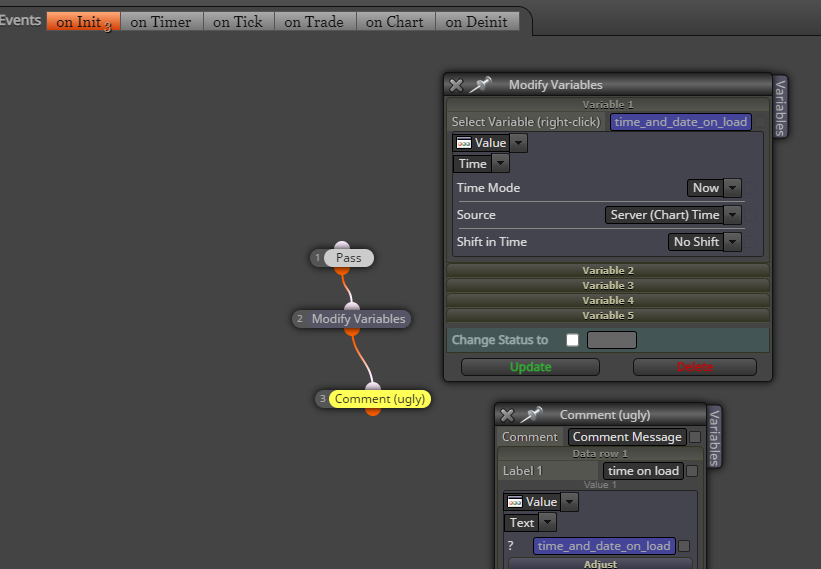Click the time_and_date_on_load field in Comment panel

point(604,546)
